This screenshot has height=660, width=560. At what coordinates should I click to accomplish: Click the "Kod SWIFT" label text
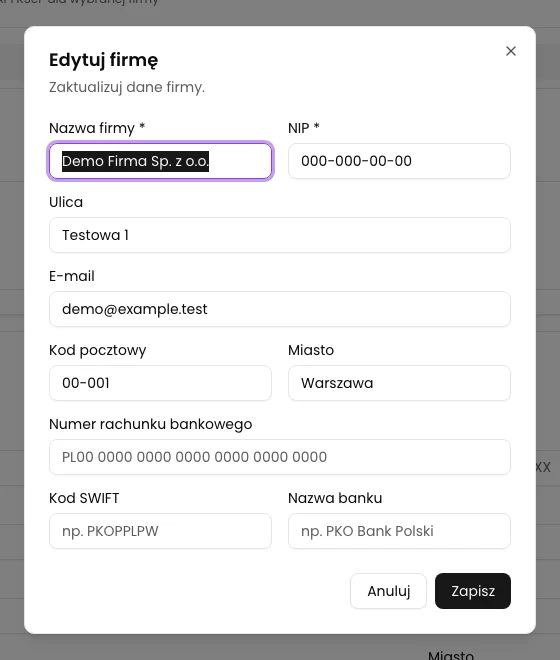click(84, 498)
